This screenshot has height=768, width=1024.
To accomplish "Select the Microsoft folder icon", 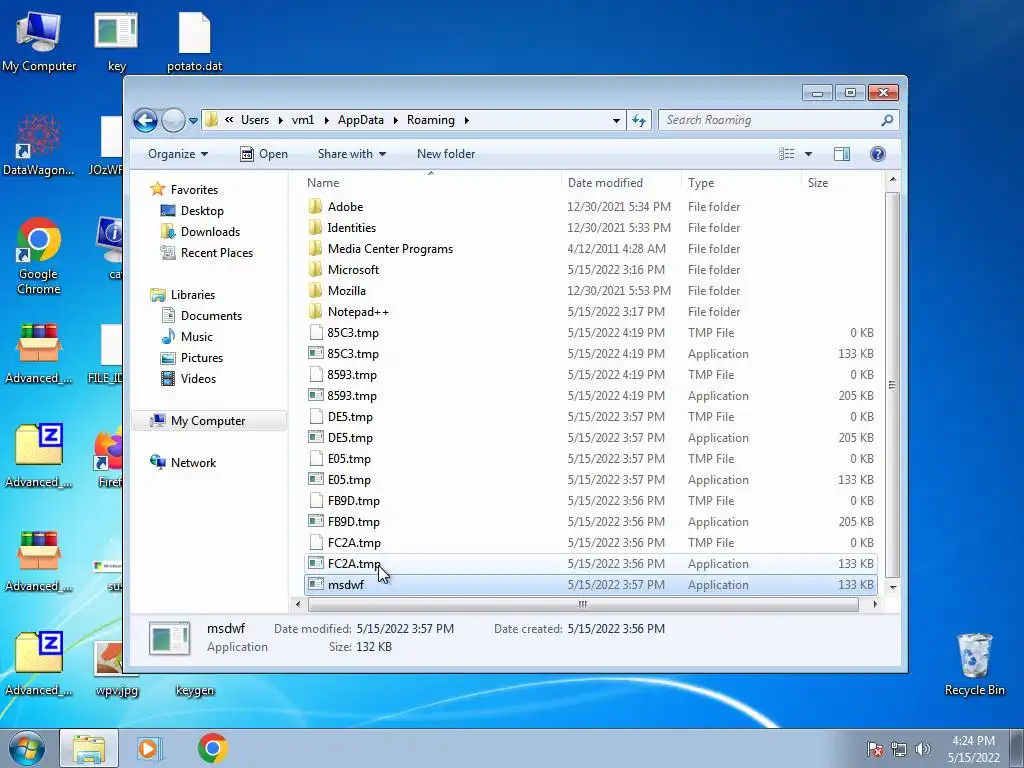I will [x=315, y=270].
